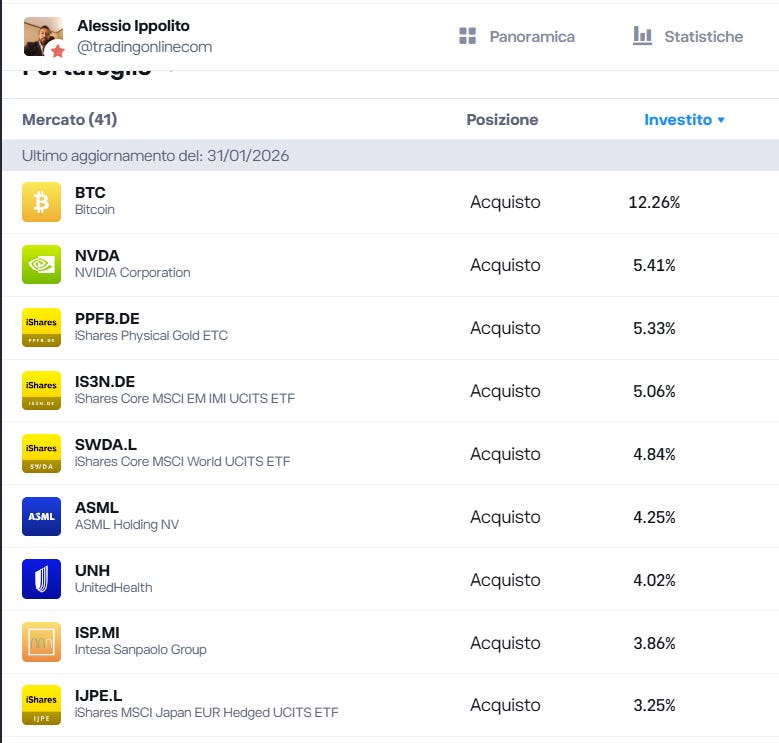The width and height of the screenshot is (779, 743).
Task: Click the 5.06% invested value
Action: tap(654, 391)
